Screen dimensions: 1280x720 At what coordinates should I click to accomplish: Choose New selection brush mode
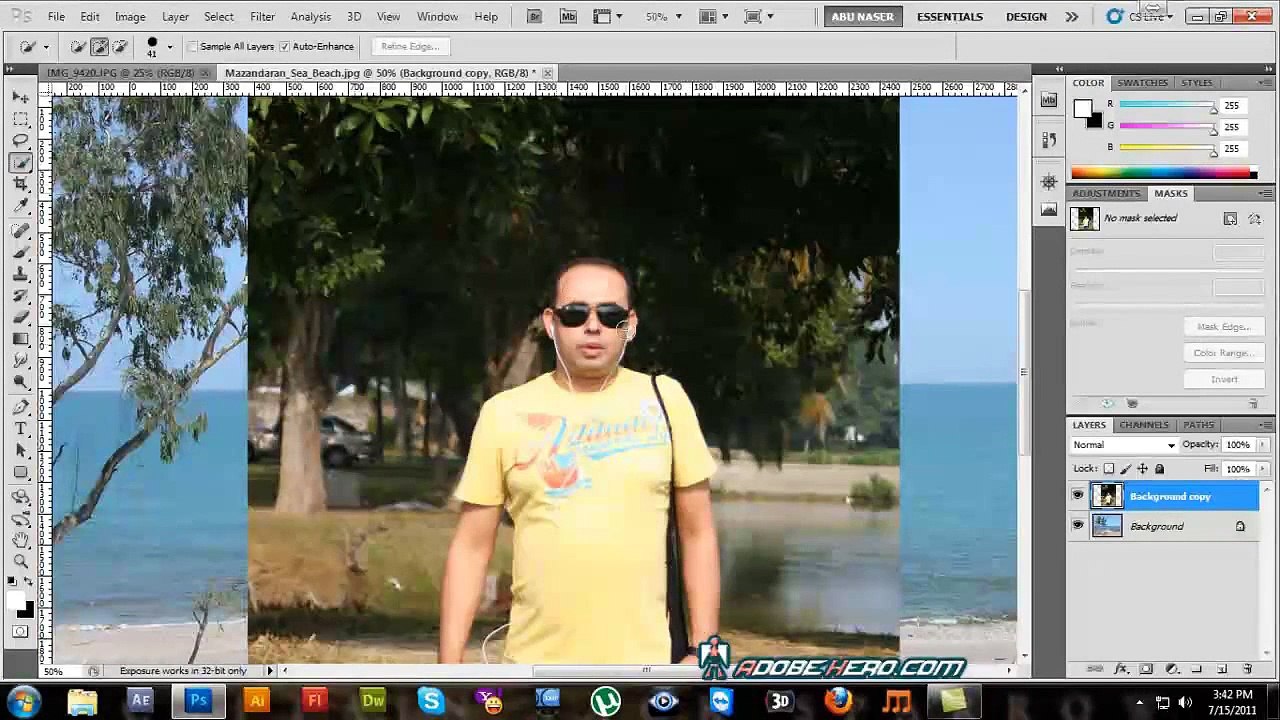(x=79, y=46)
